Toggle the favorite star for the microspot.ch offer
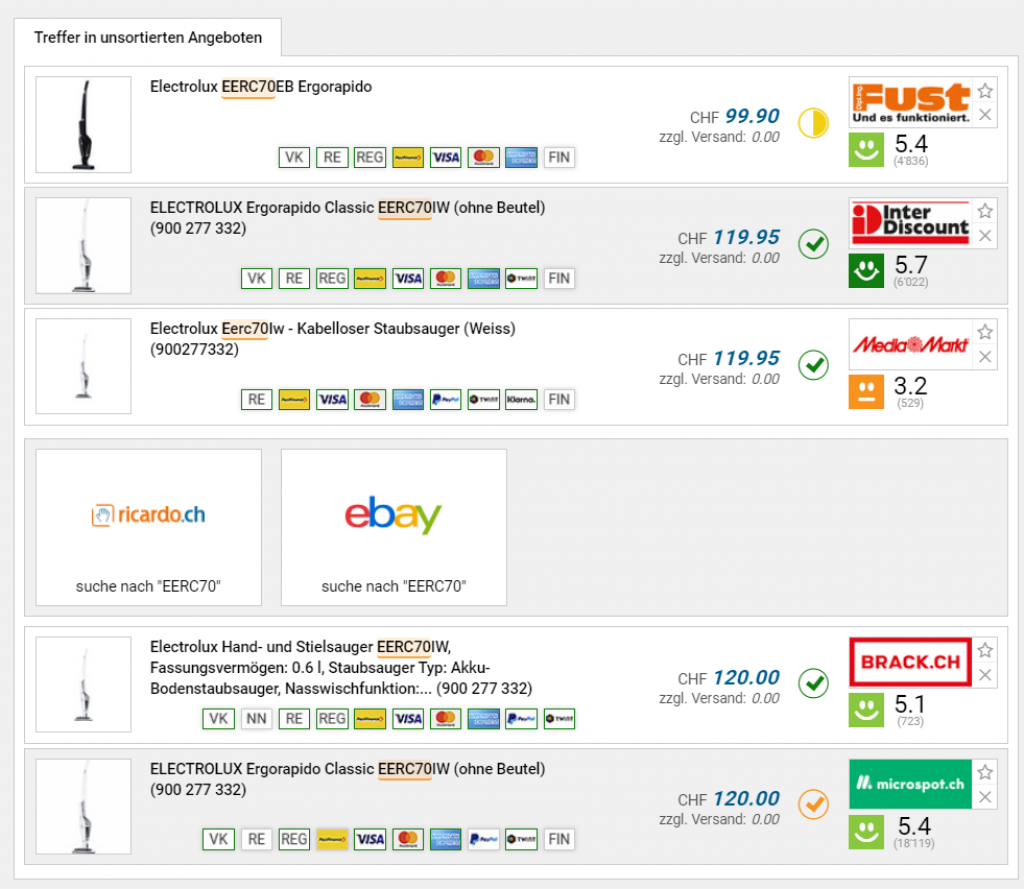 pyautogui.click(x=985, y=772)
